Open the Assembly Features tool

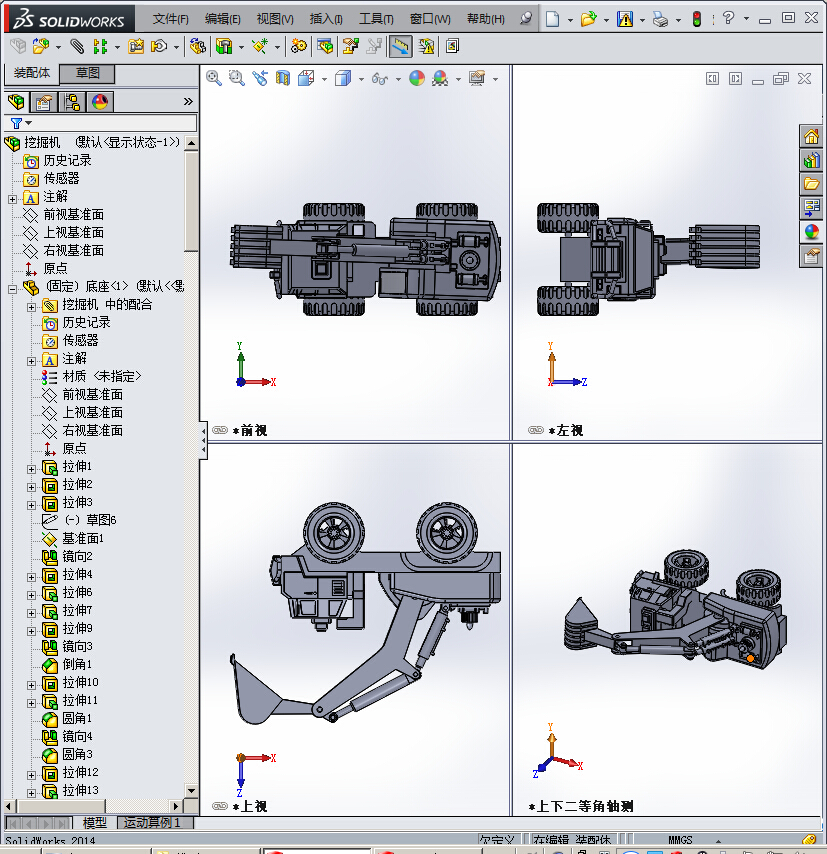(x=224, y=46)
